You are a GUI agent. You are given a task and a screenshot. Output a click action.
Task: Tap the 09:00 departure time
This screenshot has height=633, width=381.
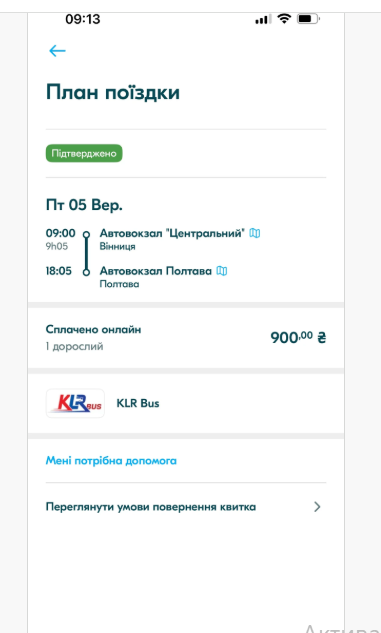tap(61, 233)
